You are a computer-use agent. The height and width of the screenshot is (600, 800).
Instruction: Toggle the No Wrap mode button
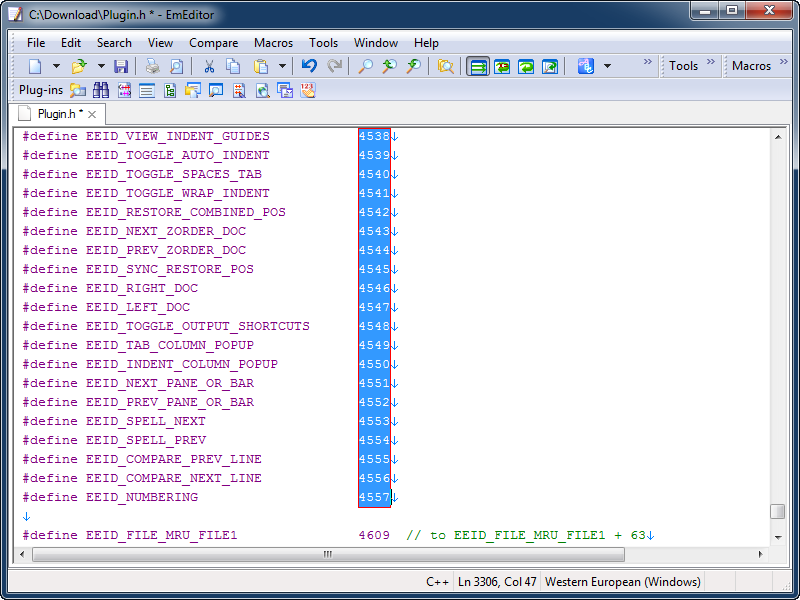(478, 66)
